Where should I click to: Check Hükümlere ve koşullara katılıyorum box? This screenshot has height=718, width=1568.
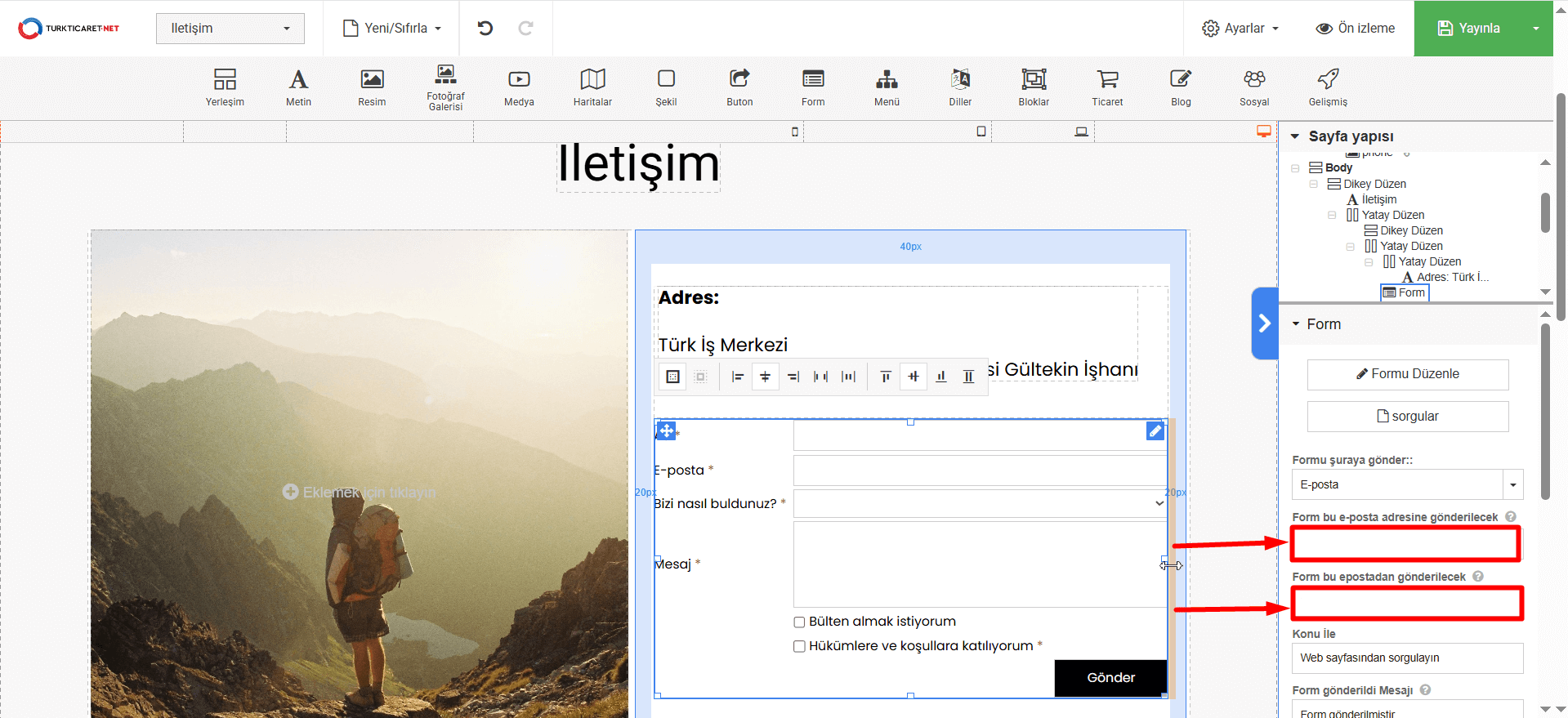[x=799, y=646]
